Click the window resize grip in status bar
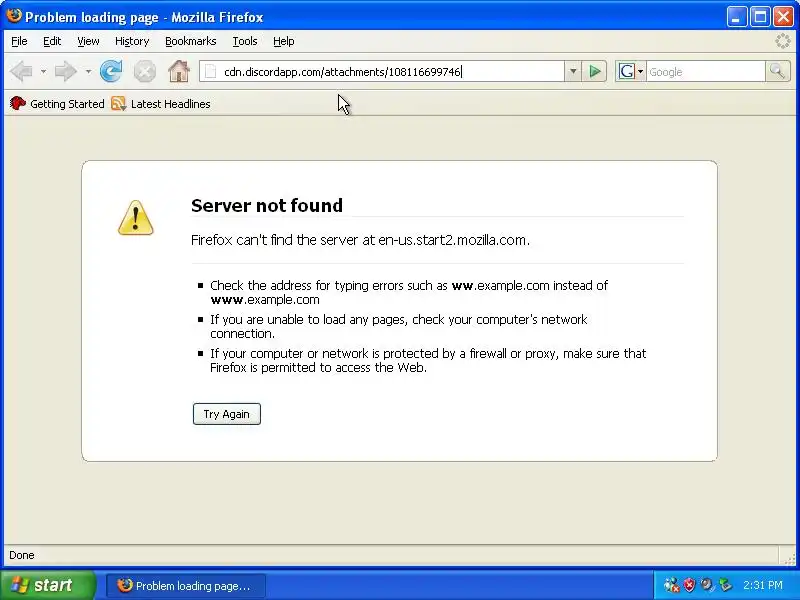The image size is (800, 600). (790, 559)
